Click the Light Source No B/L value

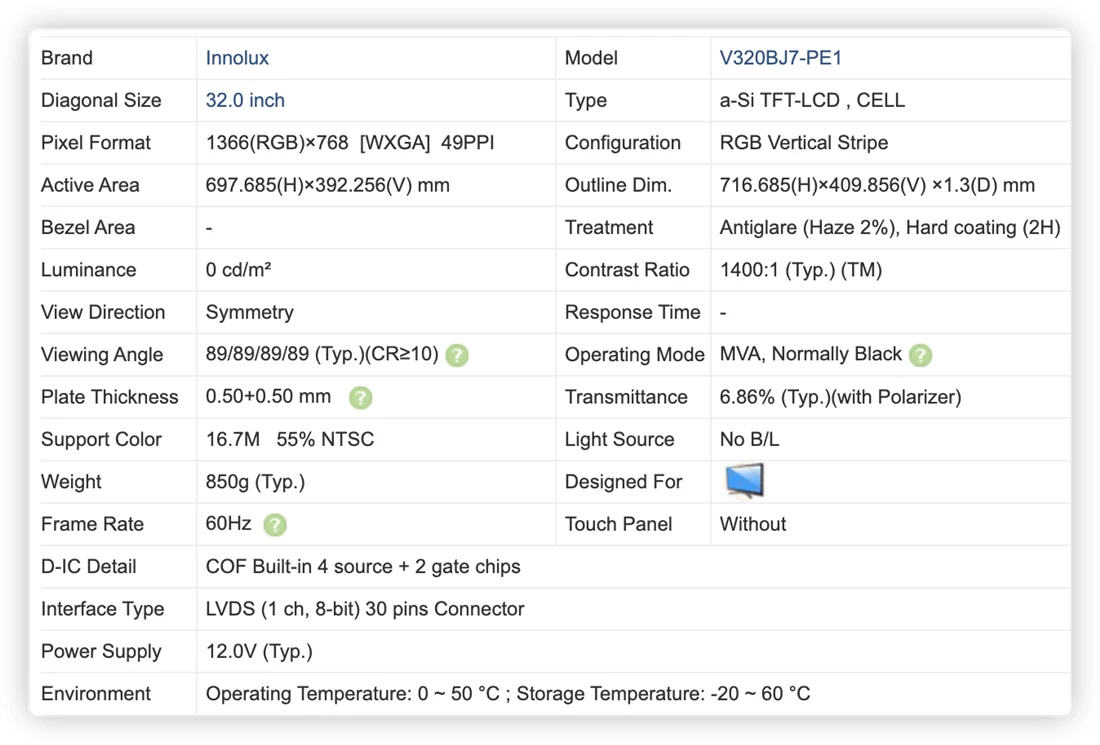pos(749,440)
